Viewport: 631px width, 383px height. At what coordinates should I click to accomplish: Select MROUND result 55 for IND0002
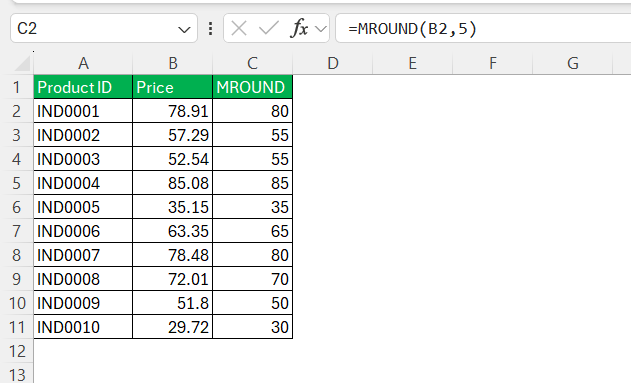(x=252, y=135)
